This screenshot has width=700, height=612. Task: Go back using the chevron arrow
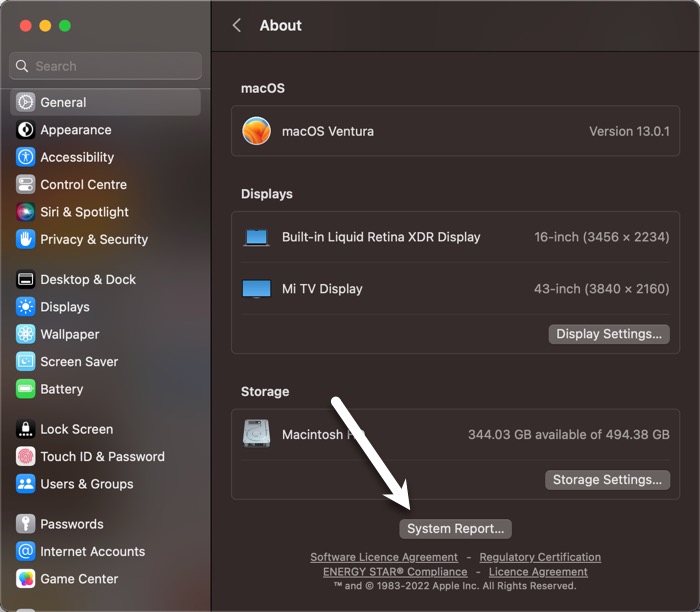237,25
